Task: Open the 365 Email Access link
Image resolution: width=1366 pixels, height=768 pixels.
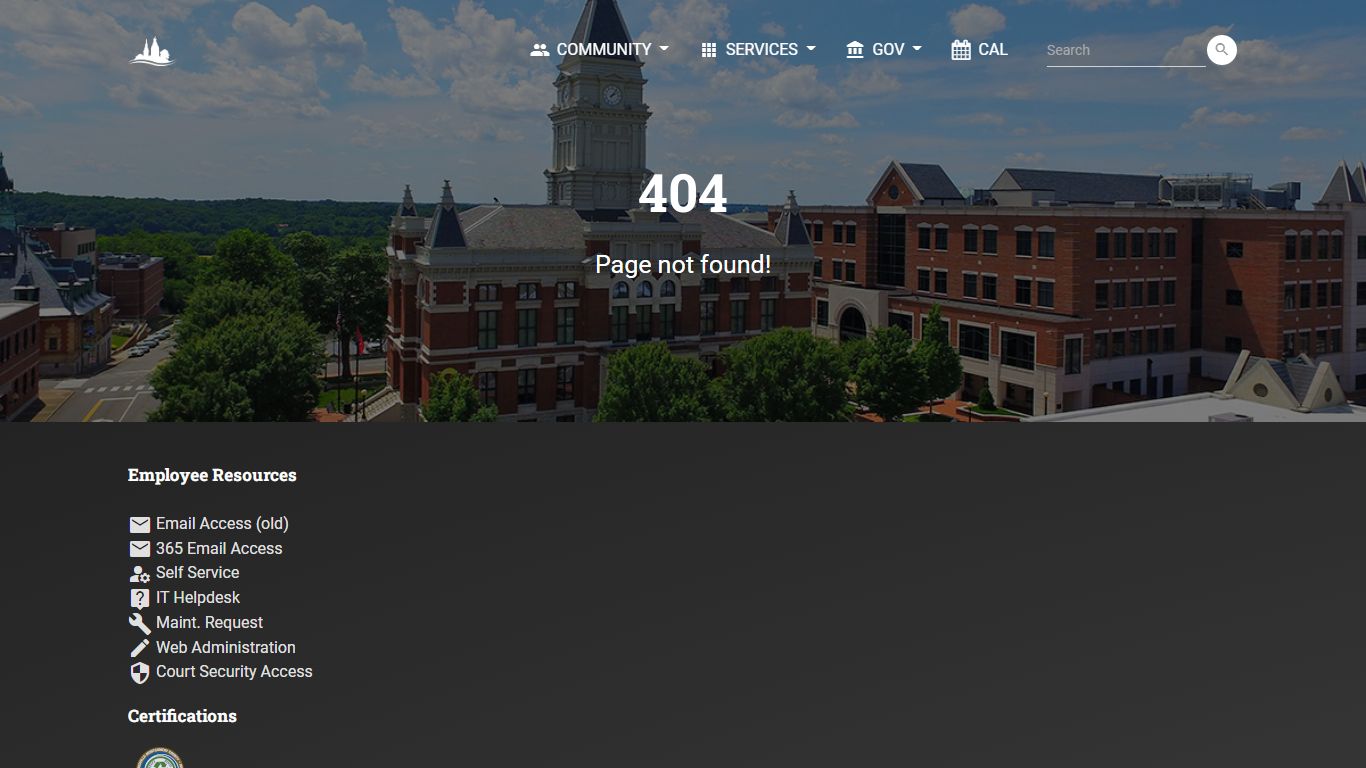Action: tap(219, 548)
